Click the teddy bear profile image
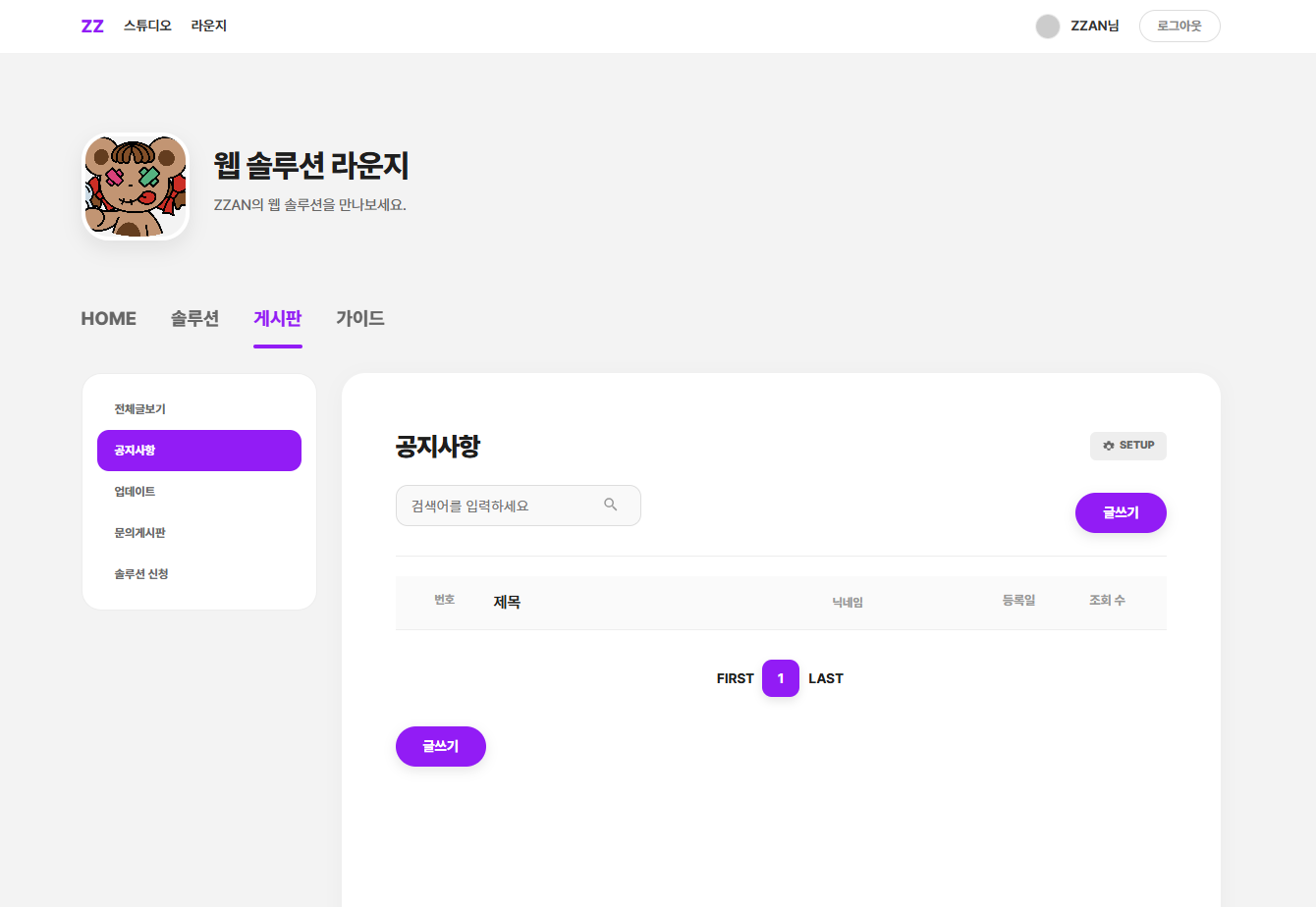The height and width of the screenshot is (907, 1316). point(136,187)
